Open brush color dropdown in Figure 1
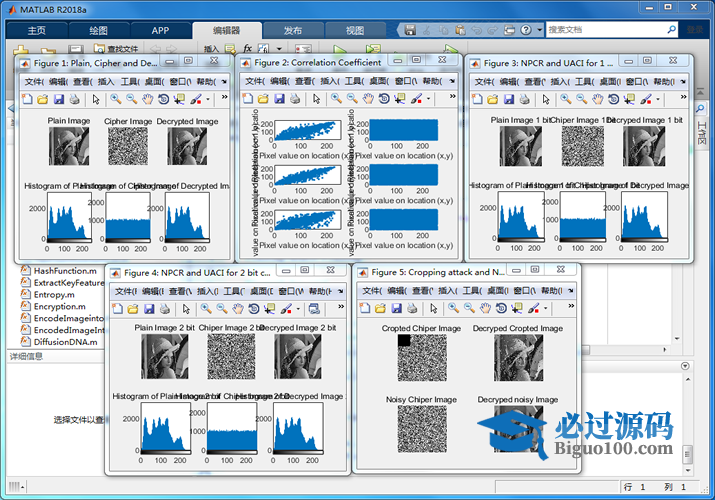This screenshot has height=500, width=715. (x=208, y=99)
